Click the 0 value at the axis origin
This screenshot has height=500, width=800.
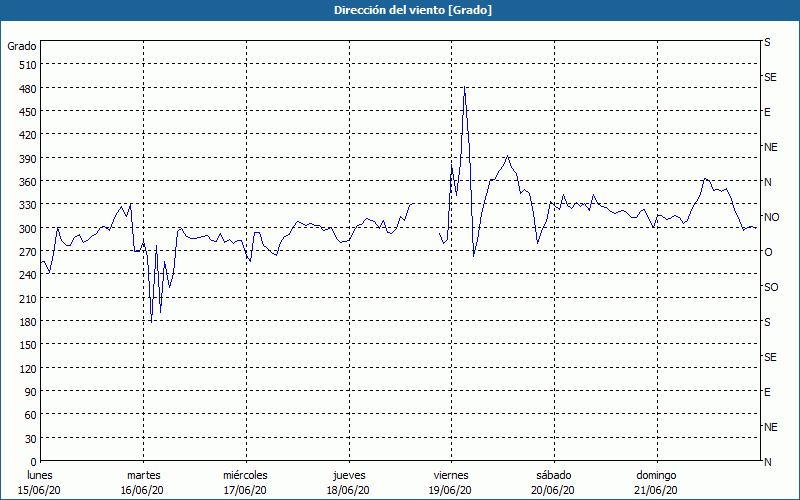coord(34,462)
